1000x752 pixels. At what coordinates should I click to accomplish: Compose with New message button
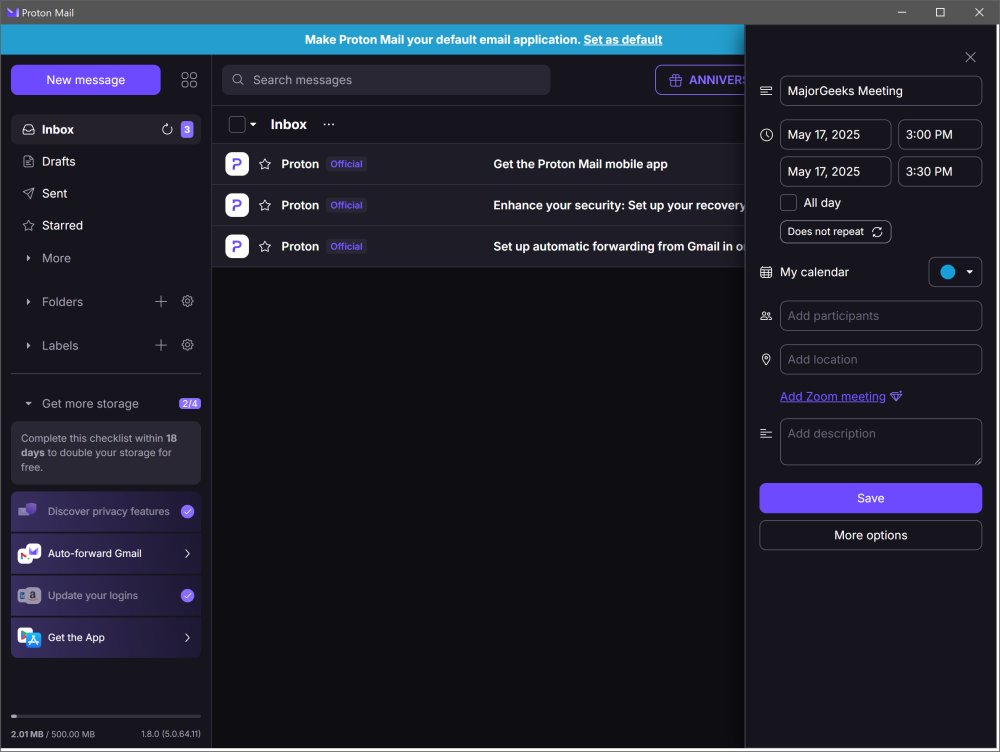pos(85,80)
